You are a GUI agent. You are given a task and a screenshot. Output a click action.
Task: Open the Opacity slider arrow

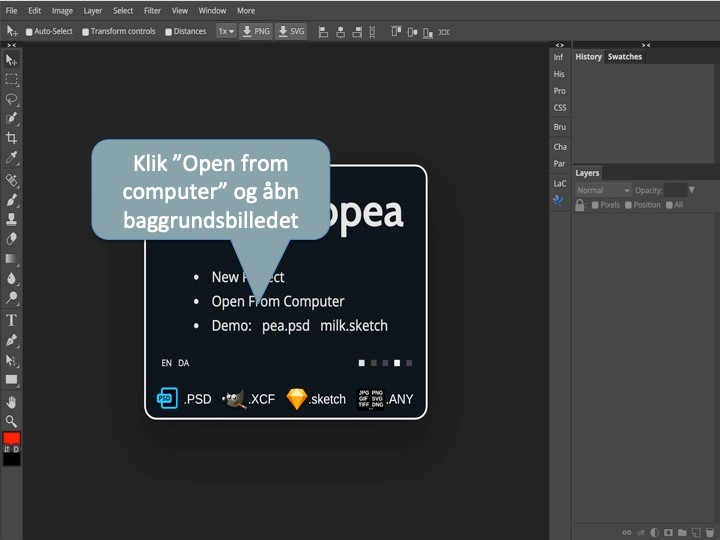coord(692,190)
